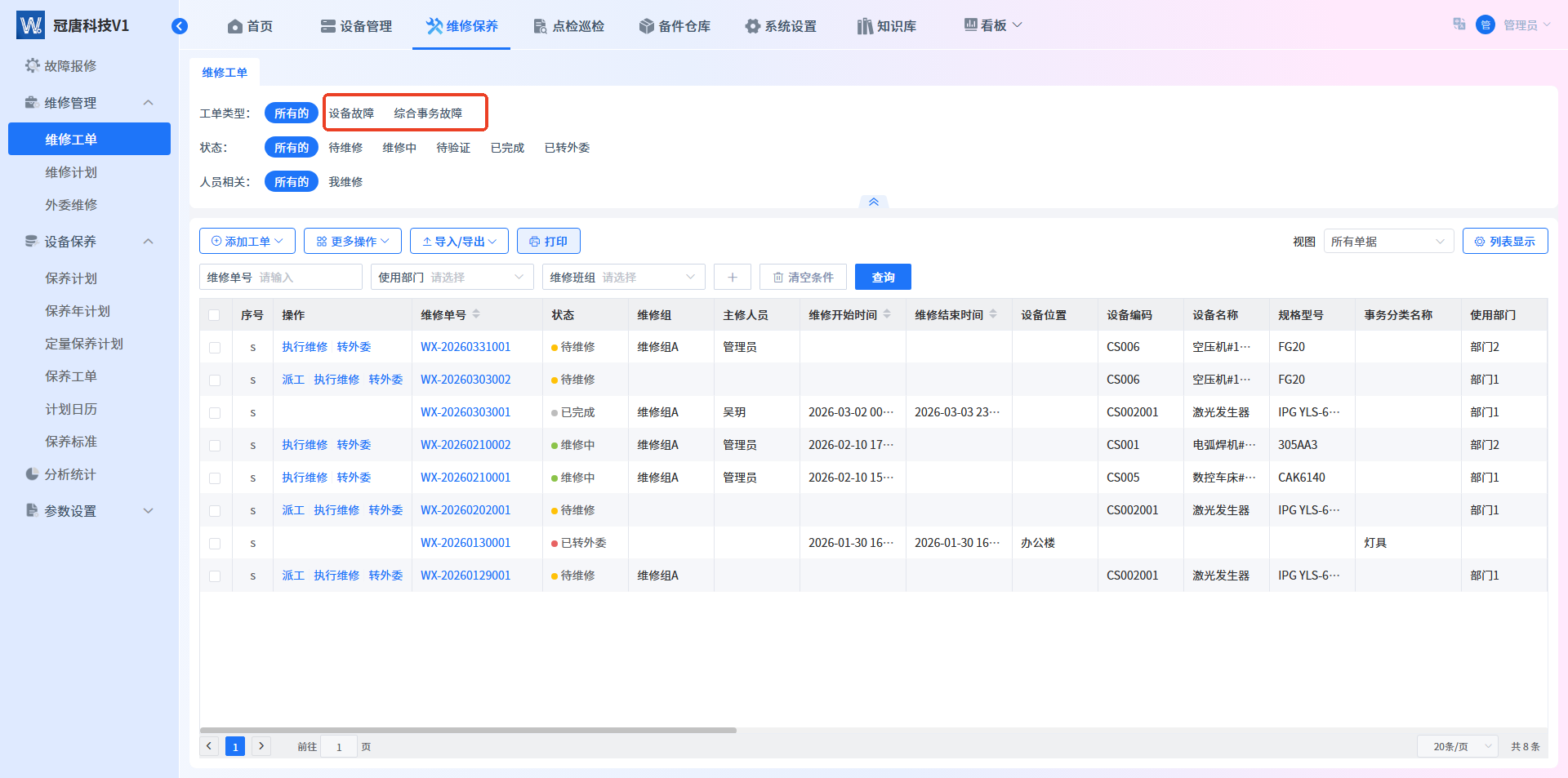The width and height of the screenshot is (1568, 778).
Task: Open 保养工单 in the sidebar
Action: 71,376
